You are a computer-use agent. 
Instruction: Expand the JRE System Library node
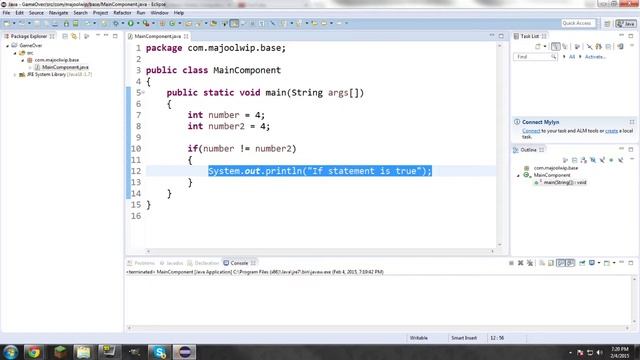(15, 75)
